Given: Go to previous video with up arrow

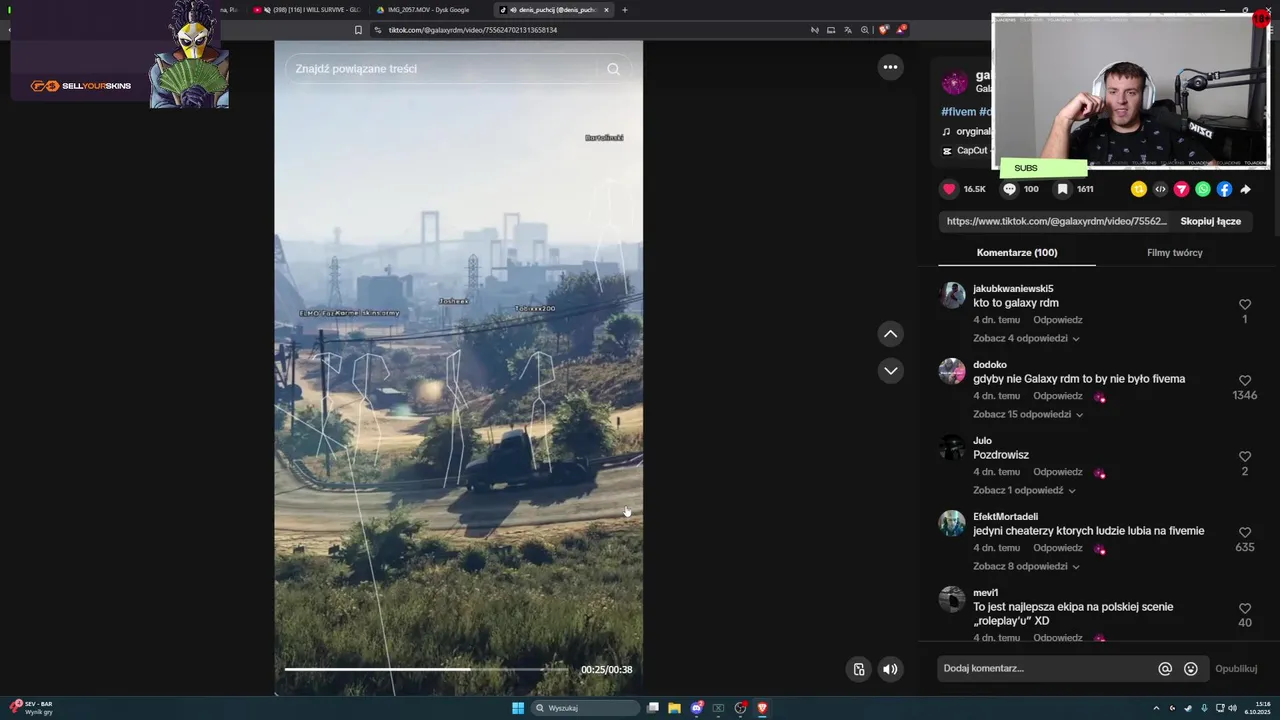Looking at the screenshot, I should click(x=890, y=334).
